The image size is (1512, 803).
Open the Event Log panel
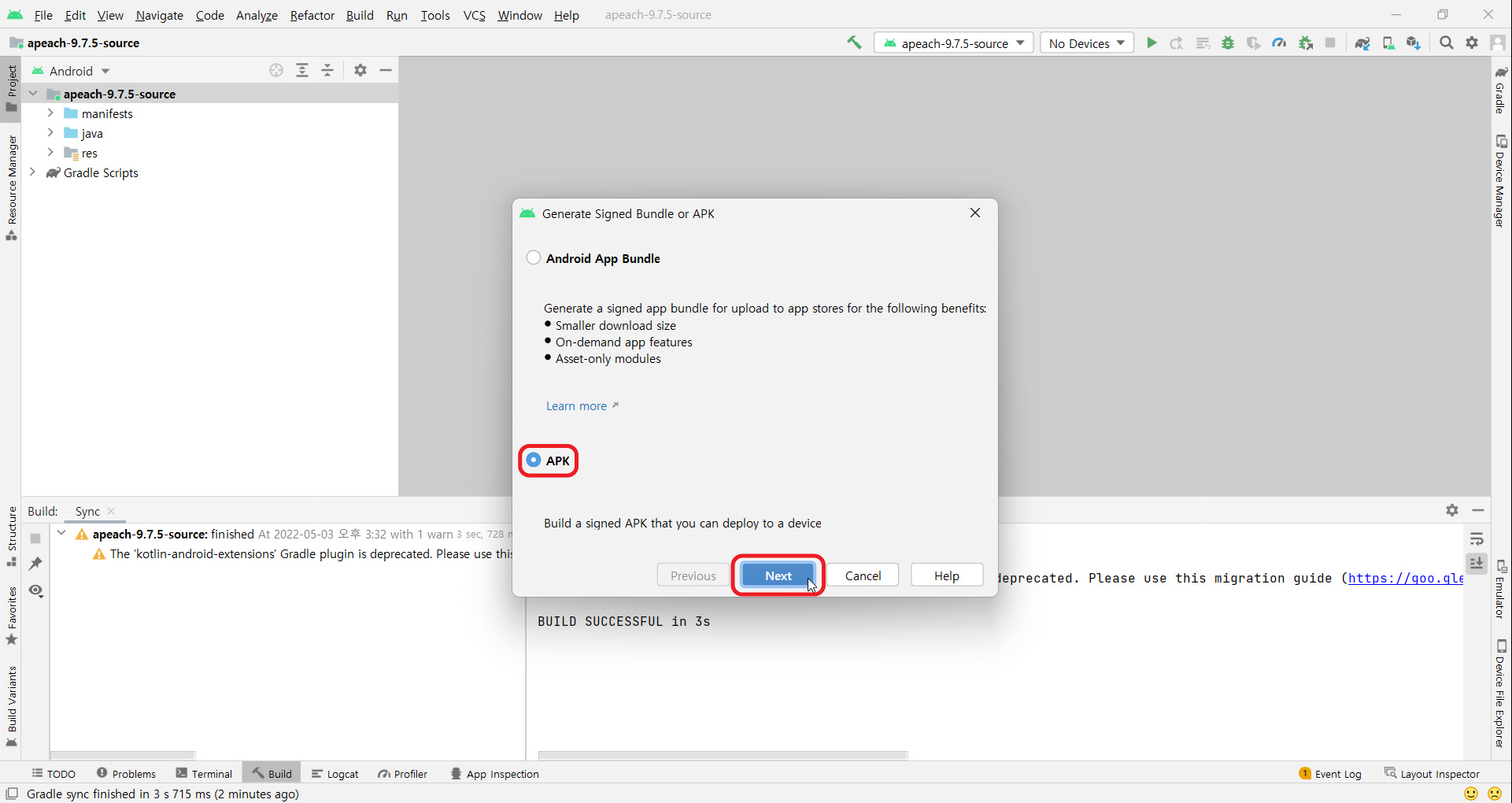coord(1330,774)
